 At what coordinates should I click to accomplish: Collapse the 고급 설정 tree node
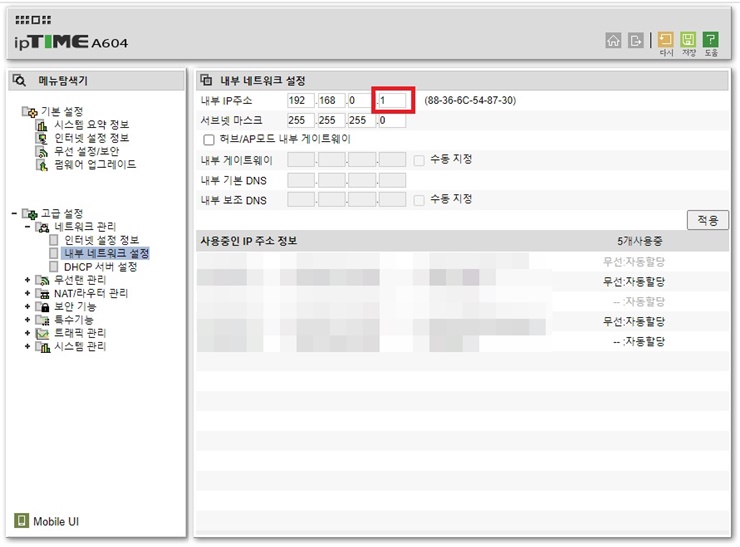tap(14, 213)
